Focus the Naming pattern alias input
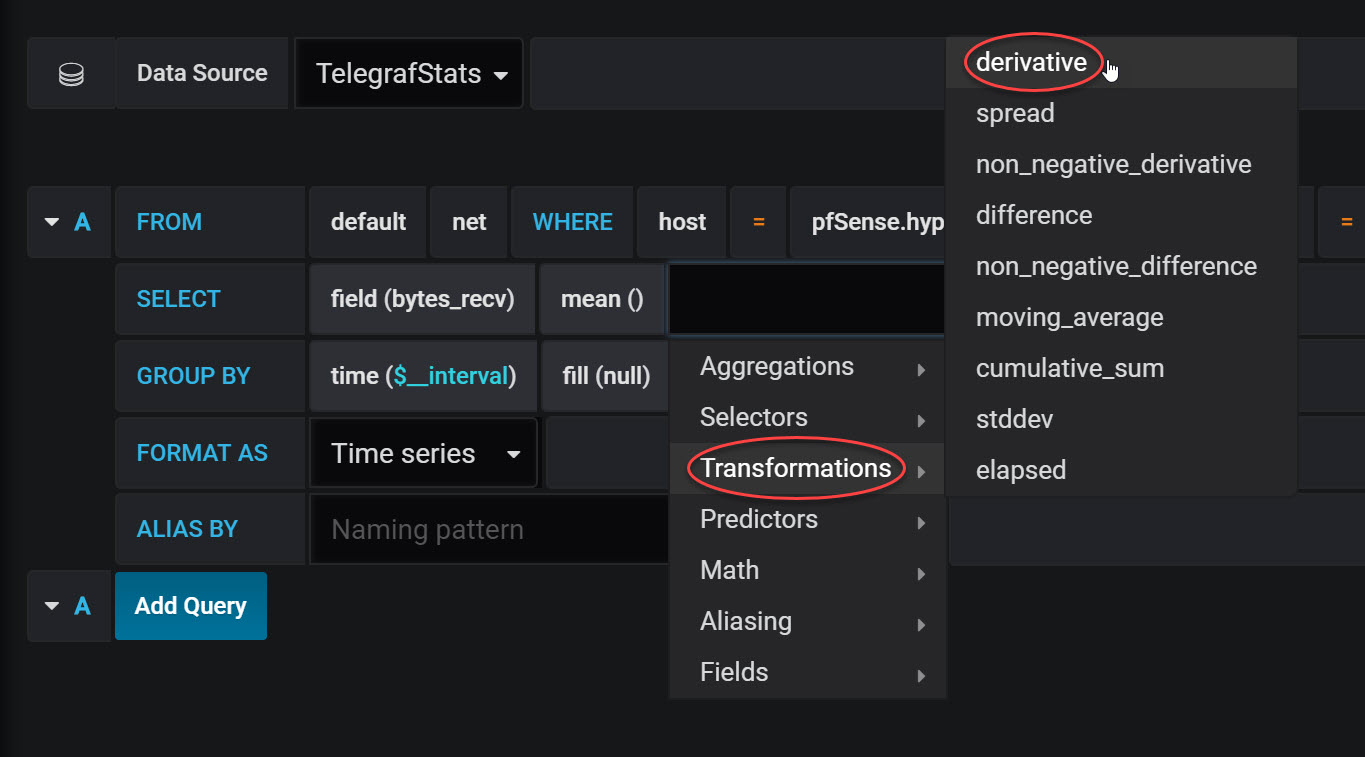 tap(490, 529)
